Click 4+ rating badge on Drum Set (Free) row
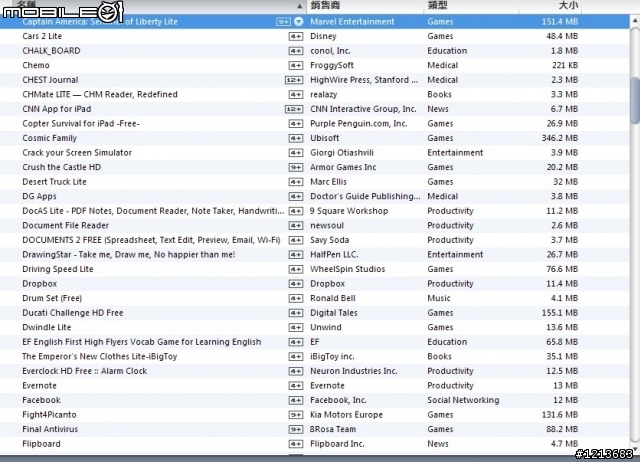This screenshot has height=462, width=640. (296, 298)
